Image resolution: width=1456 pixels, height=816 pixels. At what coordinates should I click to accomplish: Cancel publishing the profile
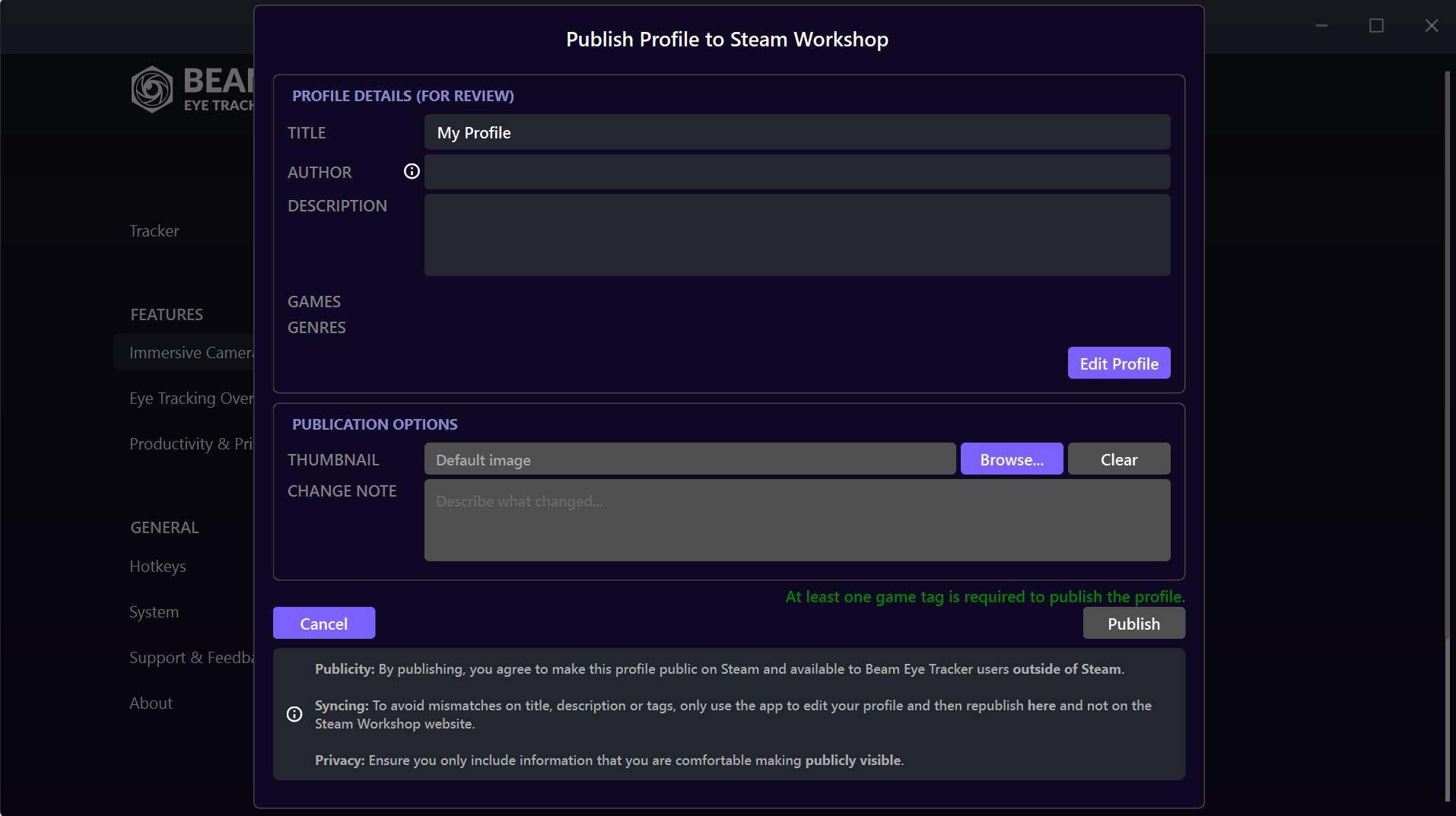coord(324,624)
